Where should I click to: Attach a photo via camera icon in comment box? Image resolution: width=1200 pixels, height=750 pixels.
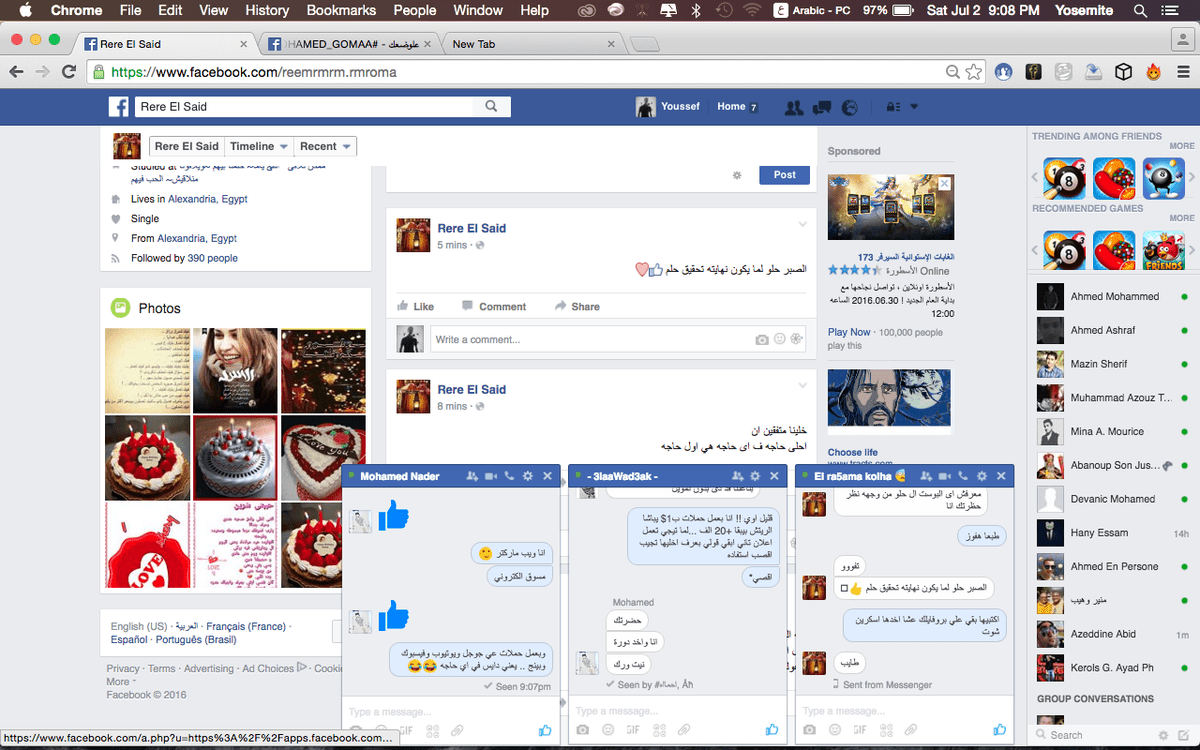pyautogui.click(x=761, y=339)
